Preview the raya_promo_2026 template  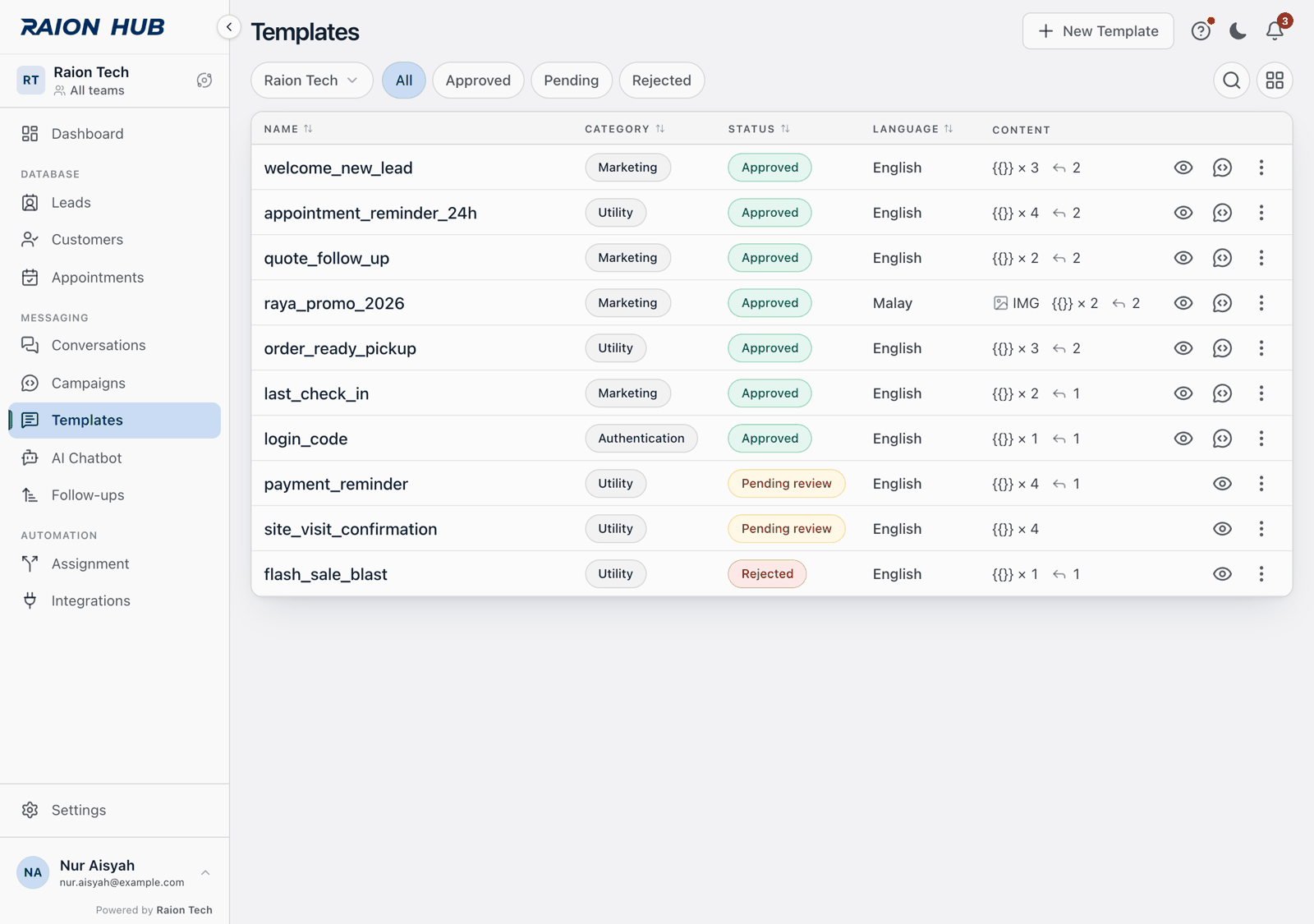point(1183,303)
